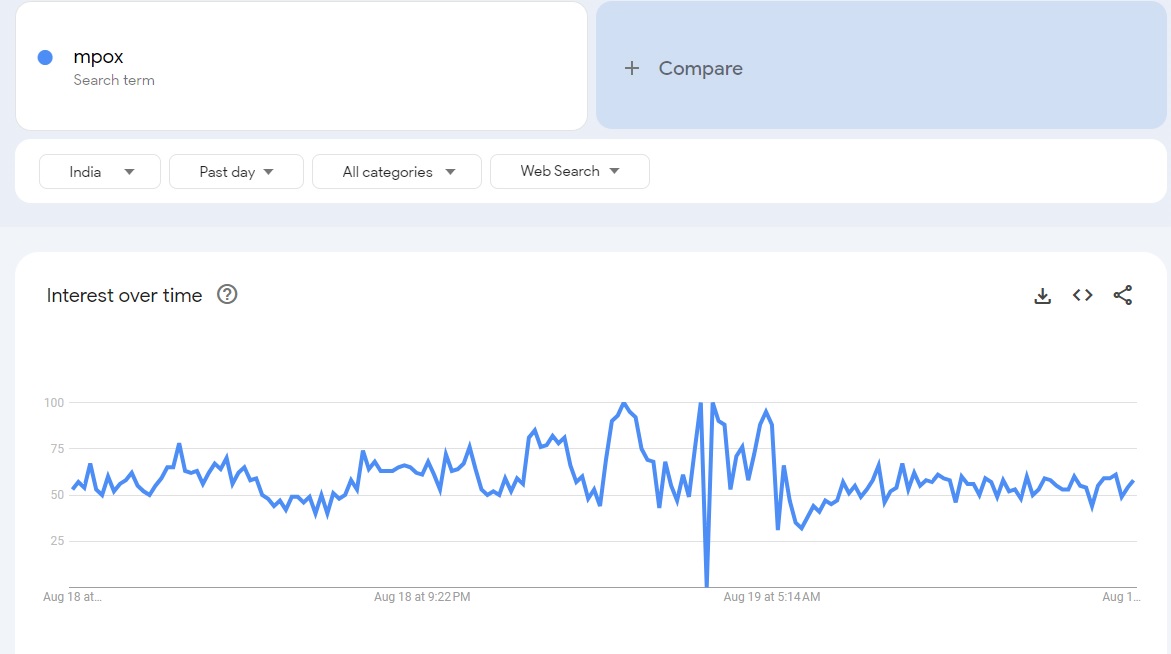The width and height of the screenshot is (1171, 654).
Task: Click the share chart icon
Action: tap(1122, 295)
